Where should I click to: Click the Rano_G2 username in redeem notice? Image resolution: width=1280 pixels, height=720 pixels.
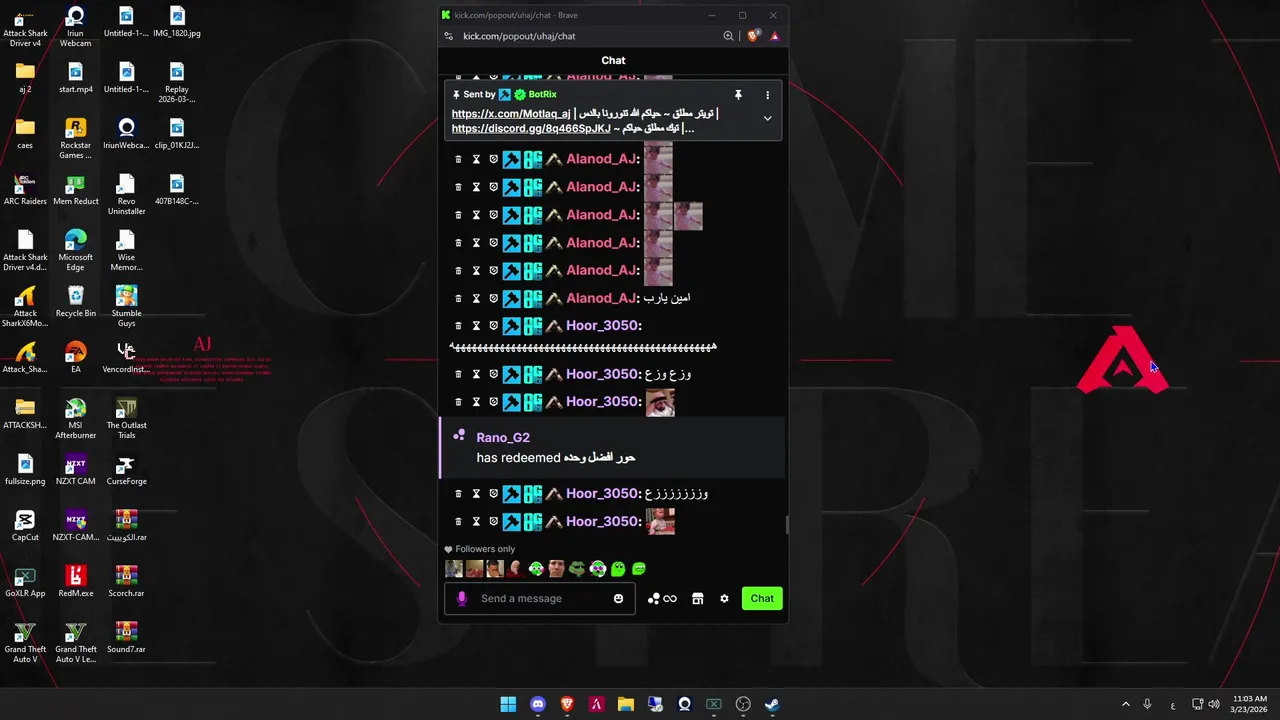tap(503, 438)
